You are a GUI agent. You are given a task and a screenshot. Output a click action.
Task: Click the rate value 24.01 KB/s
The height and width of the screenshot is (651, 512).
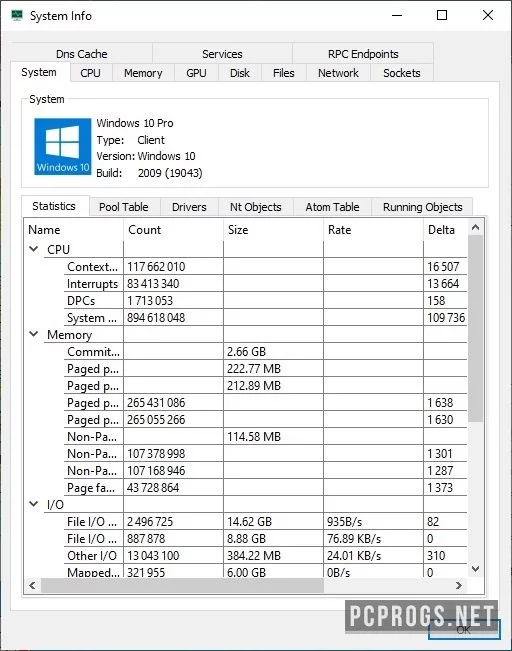[354, 556]
